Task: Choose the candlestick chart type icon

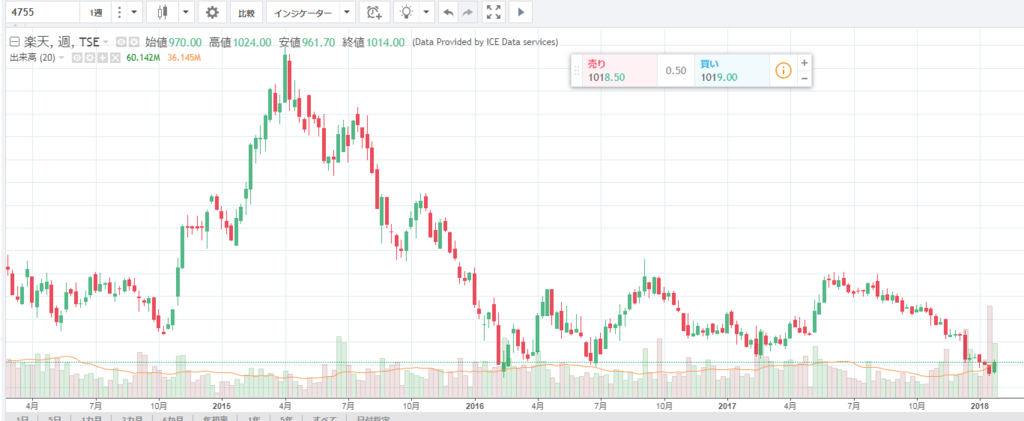Action: (162, 12)
